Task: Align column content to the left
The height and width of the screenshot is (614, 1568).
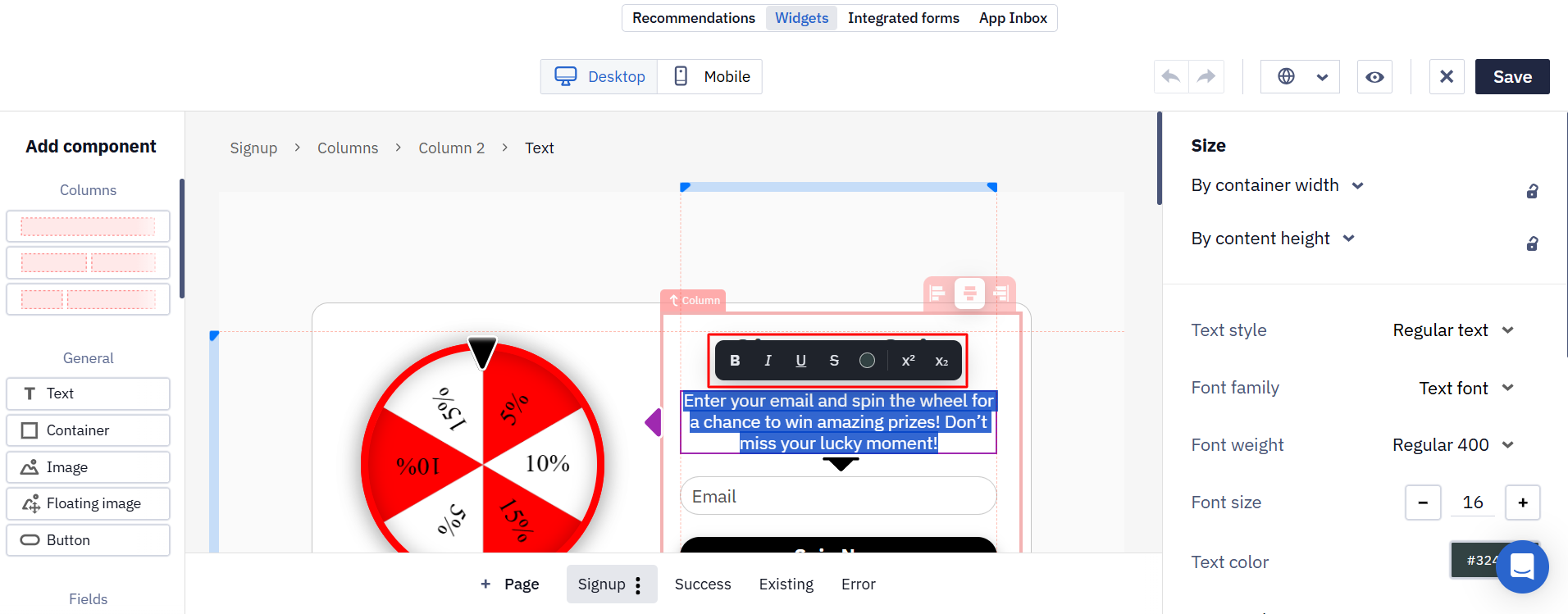Action: [x=938, y=293]
